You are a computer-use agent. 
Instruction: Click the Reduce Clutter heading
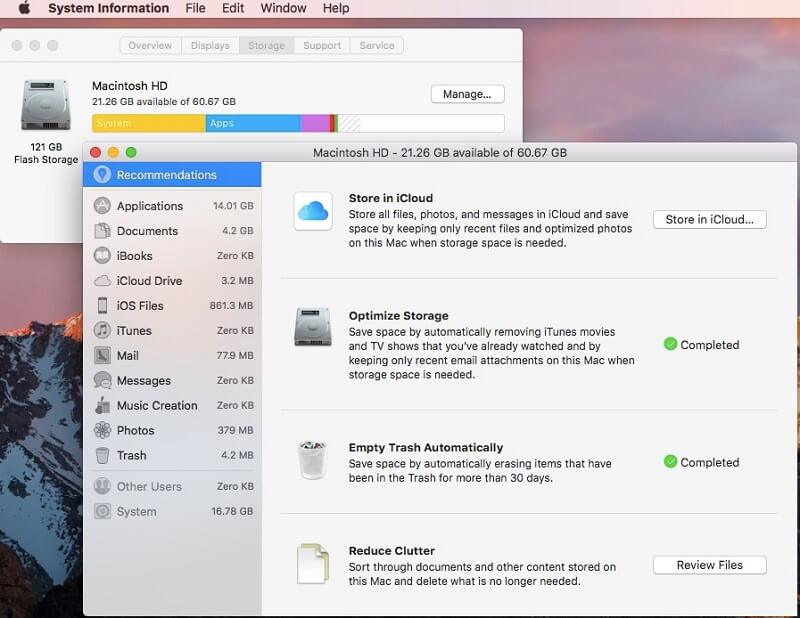[x=392, y=551]
